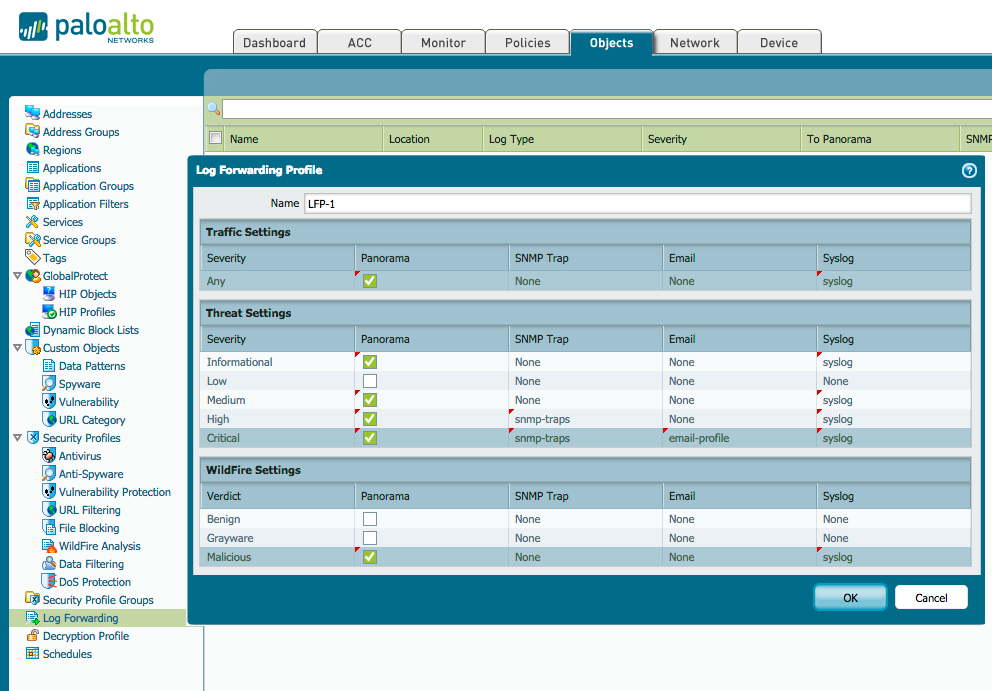Collapse the Security Profiles tree

tap(17, 437)
